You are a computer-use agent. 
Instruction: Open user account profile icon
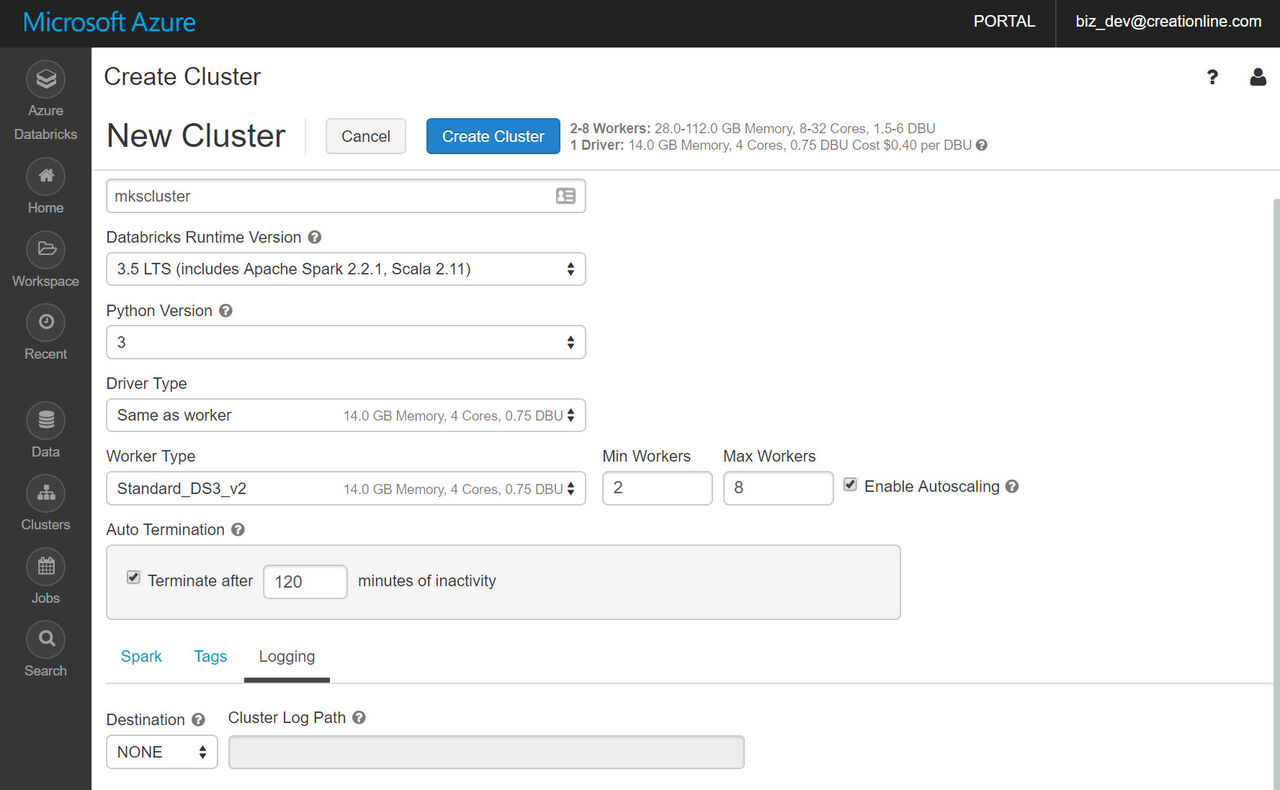pyautogui.click(x=1258, y=77)
